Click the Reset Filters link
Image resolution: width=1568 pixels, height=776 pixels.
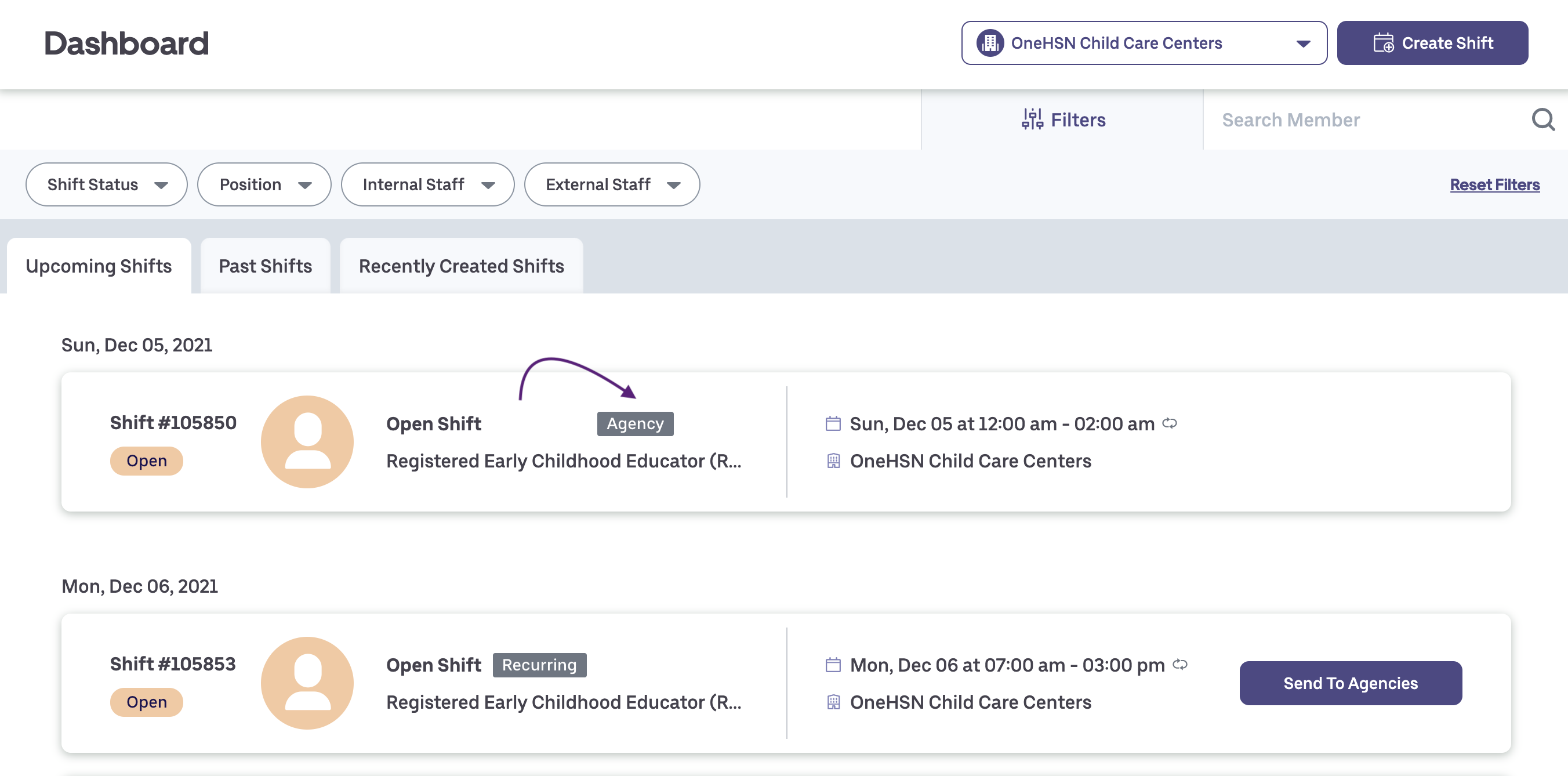click(1494, 184)
